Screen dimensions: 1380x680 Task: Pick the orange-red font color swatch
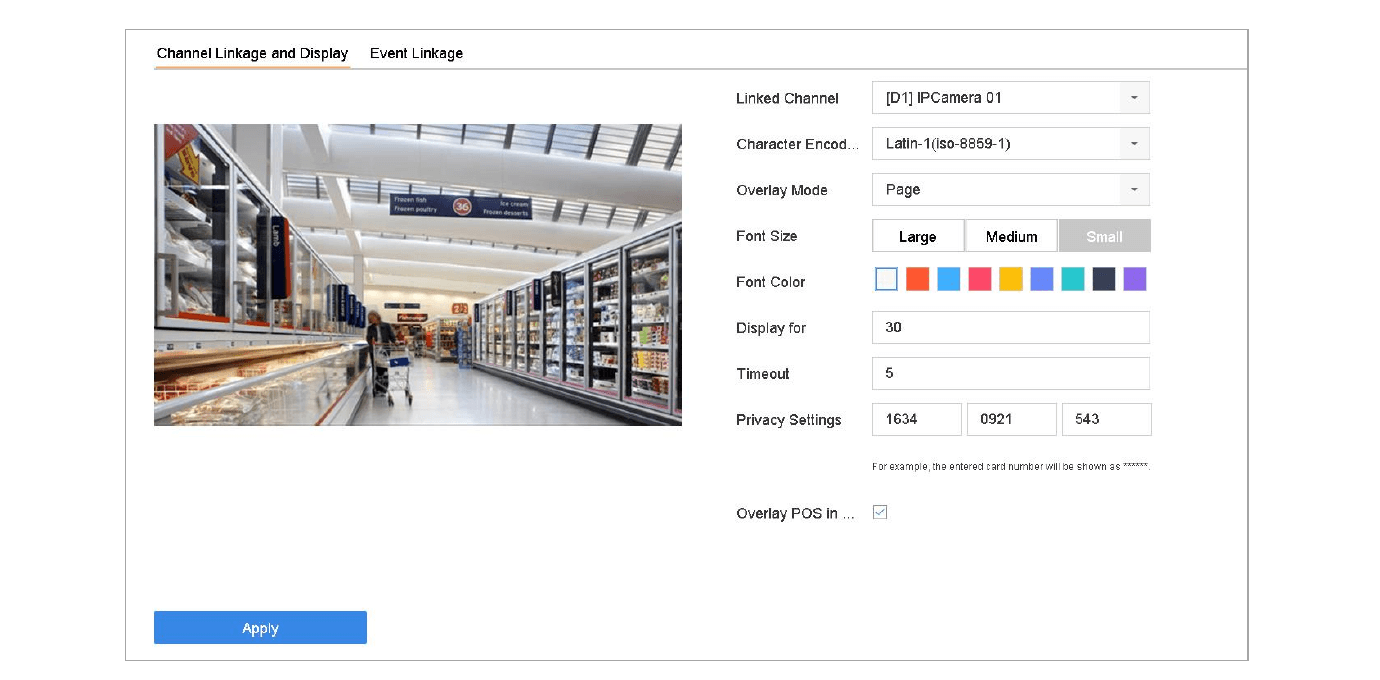pos(917,279)
